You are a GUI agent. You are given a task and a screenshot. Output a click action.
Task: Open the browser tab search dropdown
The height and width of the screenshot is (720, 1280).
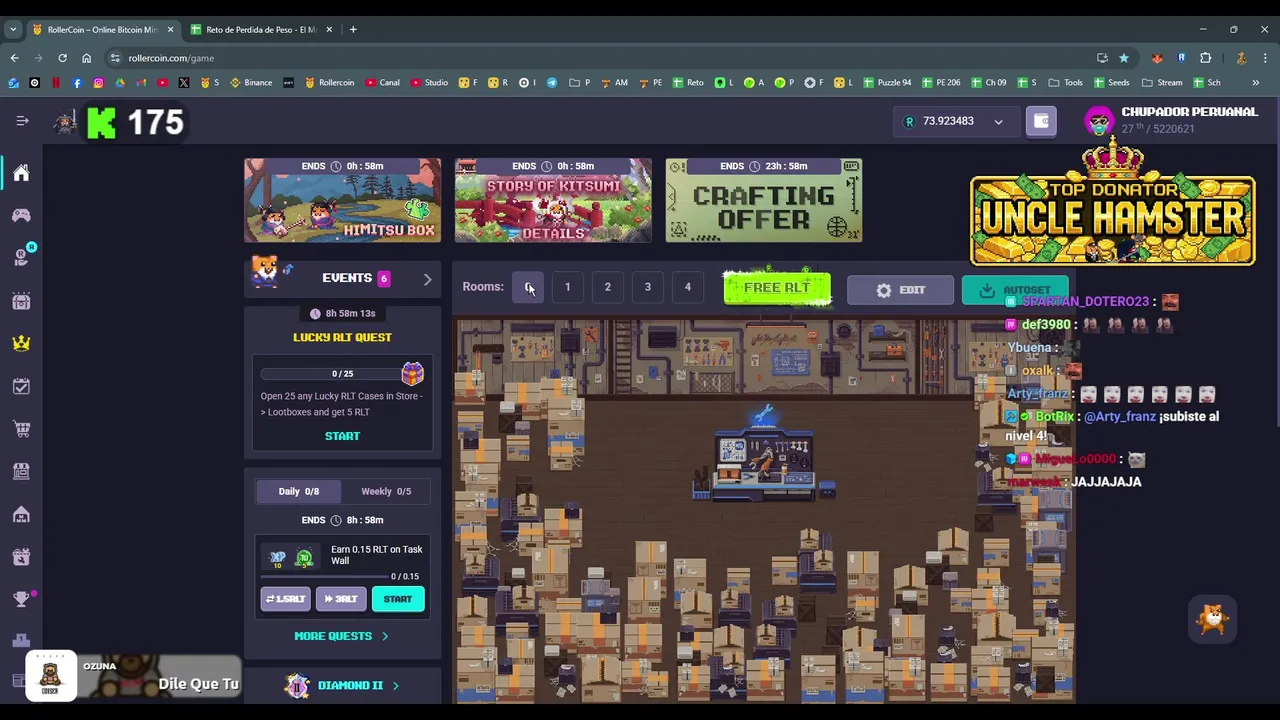(13, 29)
